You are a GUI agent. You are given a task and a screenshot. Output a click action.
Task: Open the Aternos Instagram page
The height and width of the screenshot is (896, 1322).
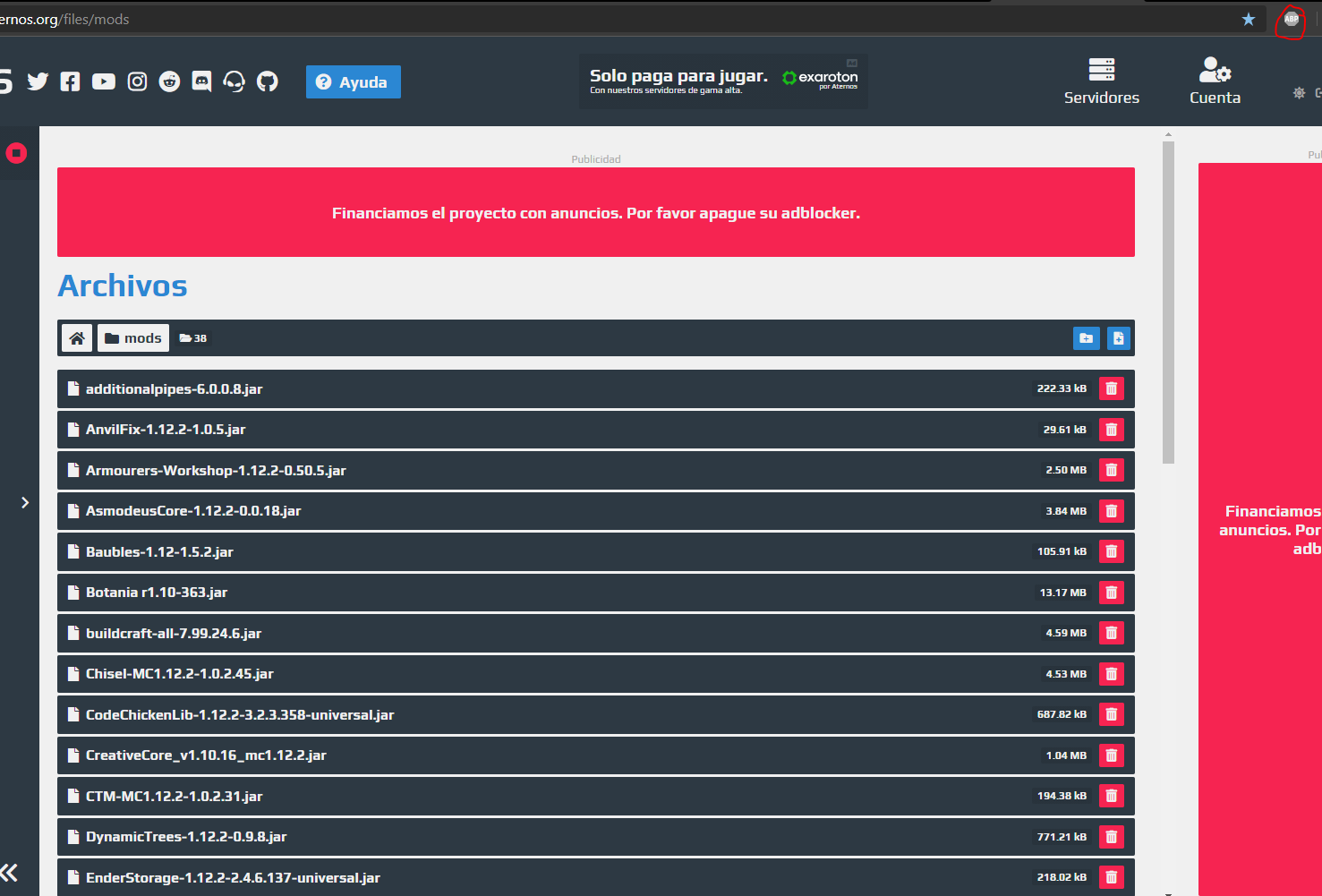[x=137, y=81]
